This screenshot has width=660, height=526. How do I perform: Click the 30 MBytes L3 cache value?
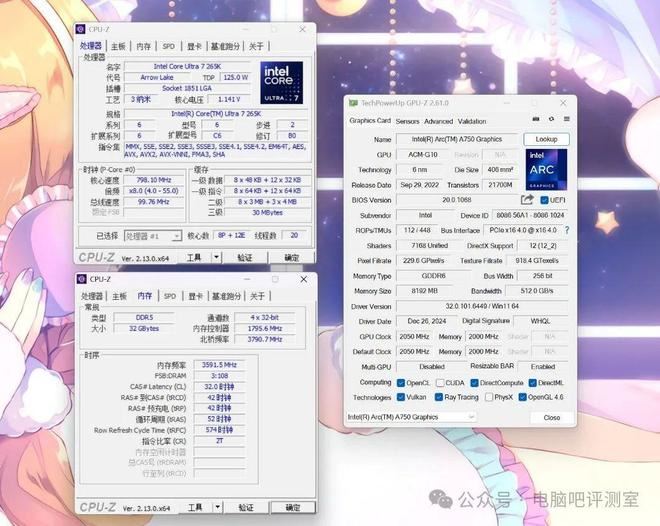tap(267, 213)
